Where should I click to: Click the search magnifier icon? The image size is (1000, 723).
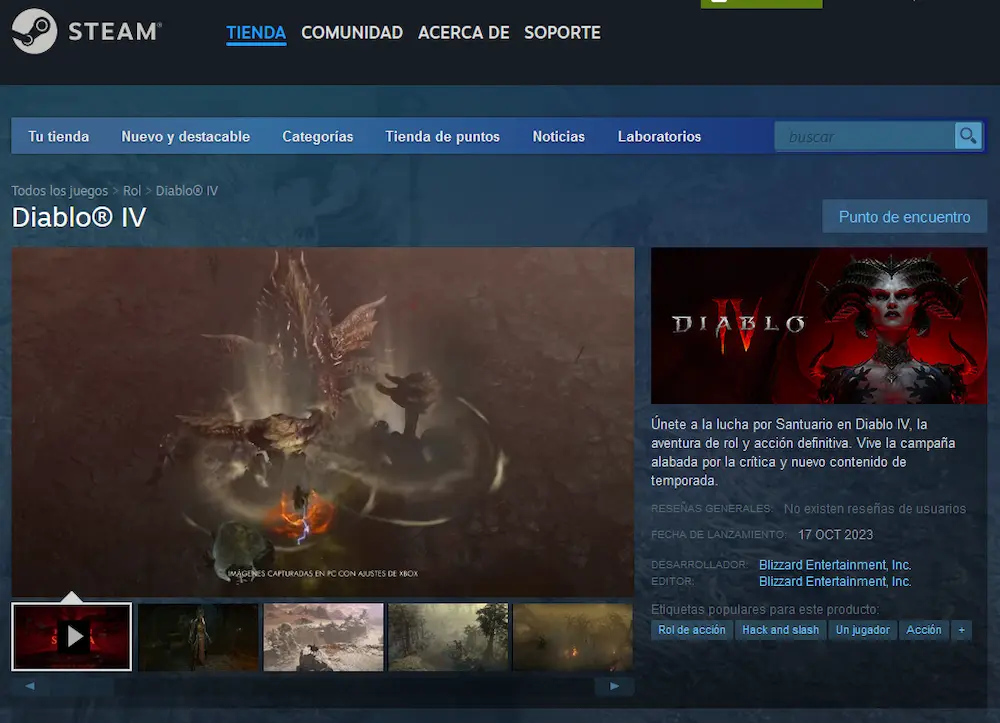(968, 136)
